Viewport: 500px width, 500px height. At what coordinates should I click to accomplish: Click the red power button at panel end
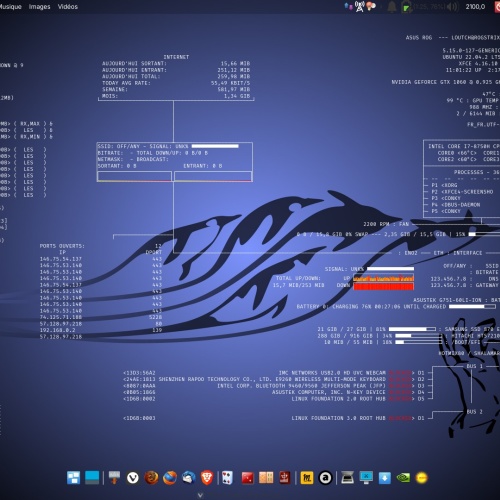point(497,7)
